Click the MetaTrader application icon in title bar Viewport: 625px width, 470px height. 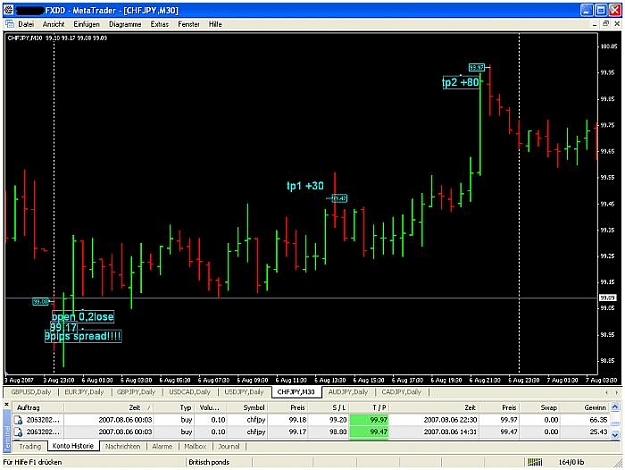point(8,10)
